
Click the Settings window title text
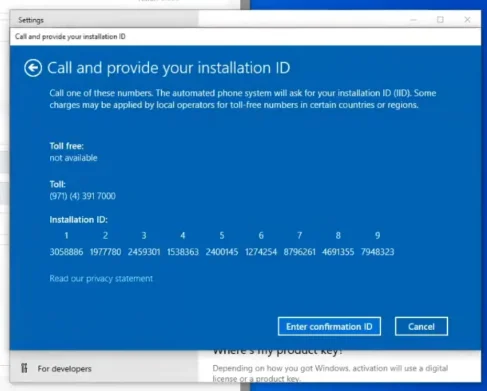pyautogui.click(x=31, y=20)
